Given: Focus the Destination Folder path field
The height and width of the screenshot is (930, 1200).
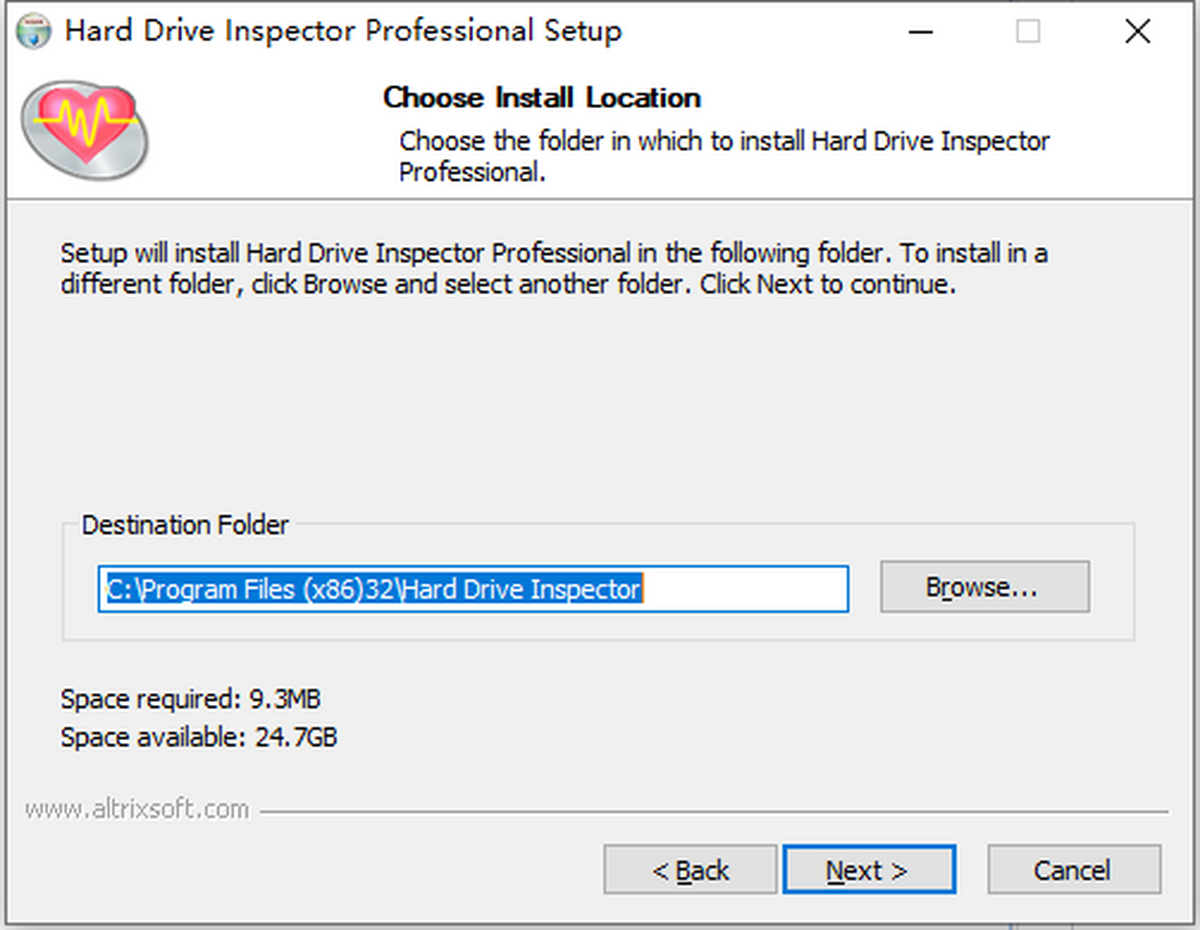Looking at the screenshot, I should 473,589.
